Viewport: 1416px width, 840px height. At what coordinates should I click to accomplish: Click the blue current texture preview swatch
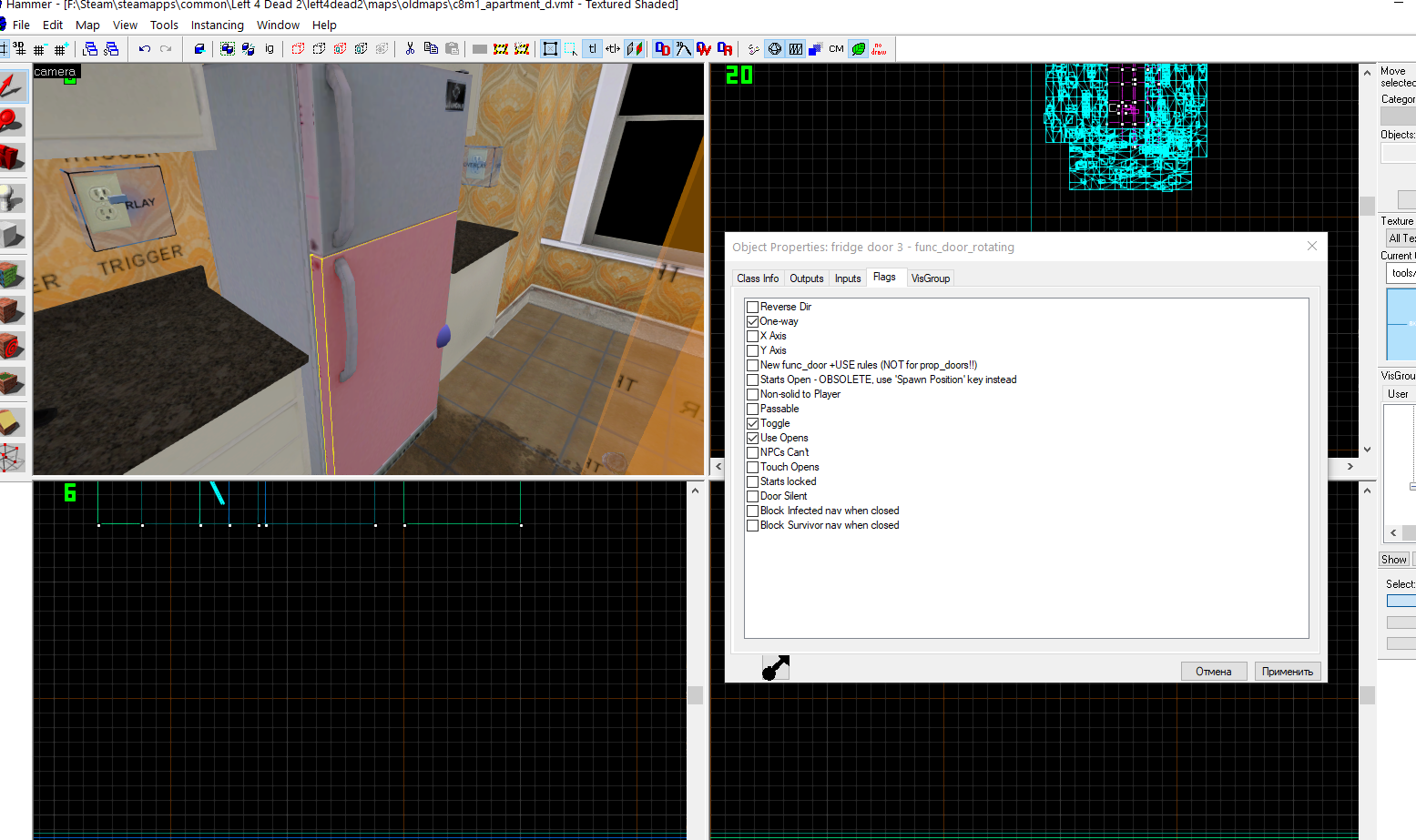1405,323
